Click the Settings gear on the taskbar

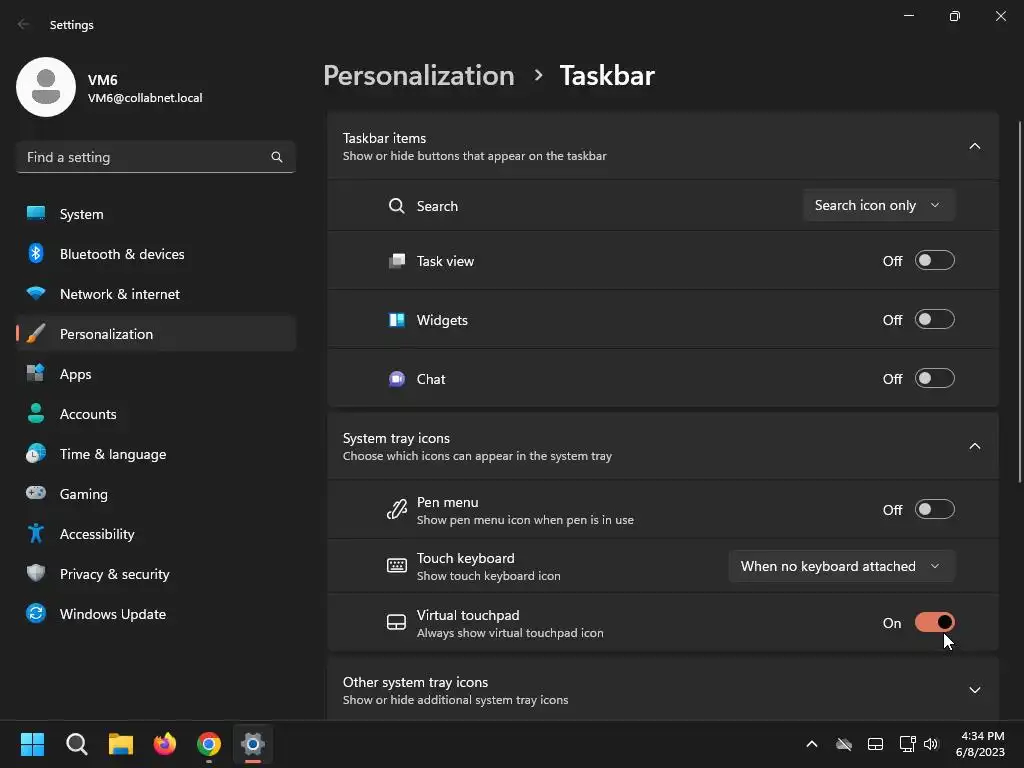click(x=253, y=744)
